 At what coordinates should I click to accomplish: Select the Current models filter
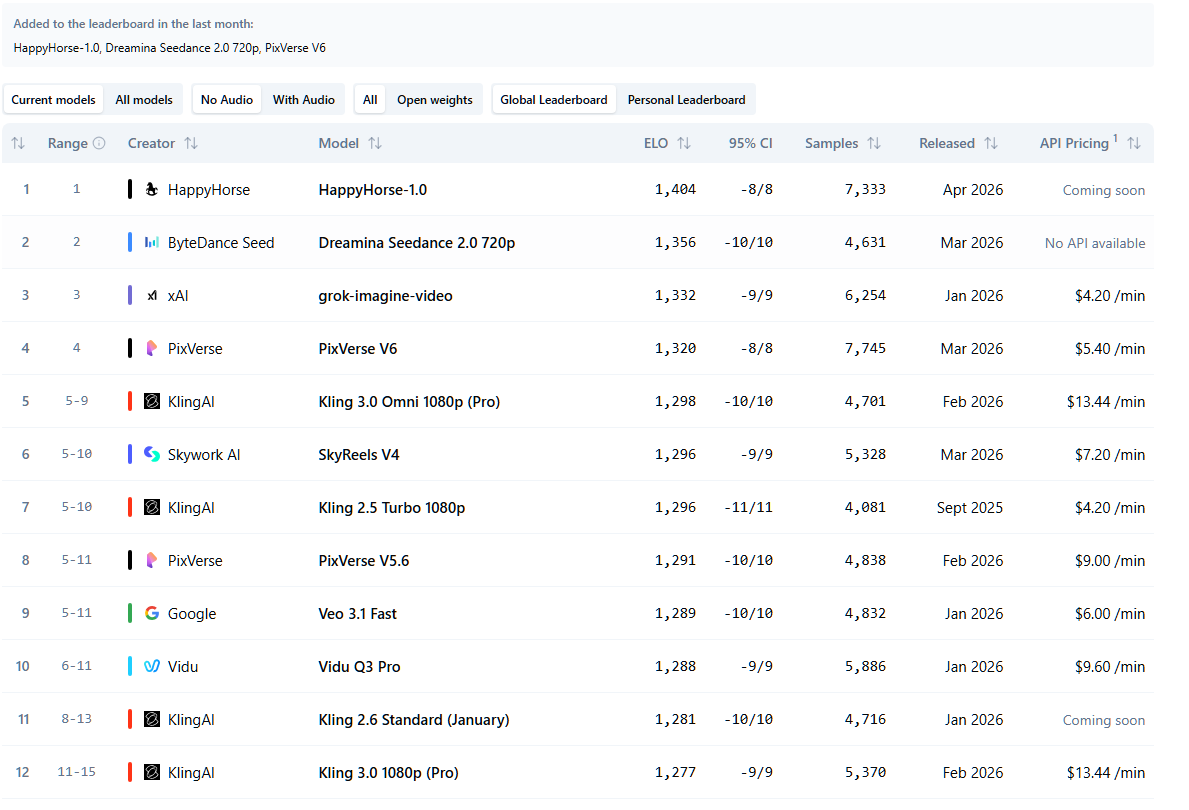53,100
